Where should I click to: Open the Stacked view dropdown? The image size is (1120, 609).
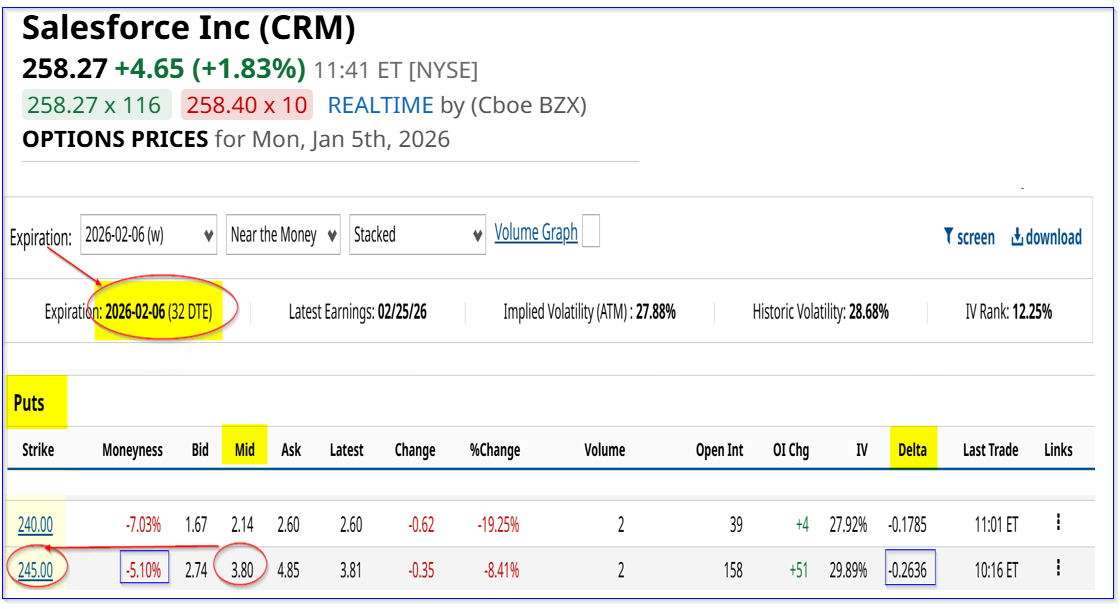(417, 235)
